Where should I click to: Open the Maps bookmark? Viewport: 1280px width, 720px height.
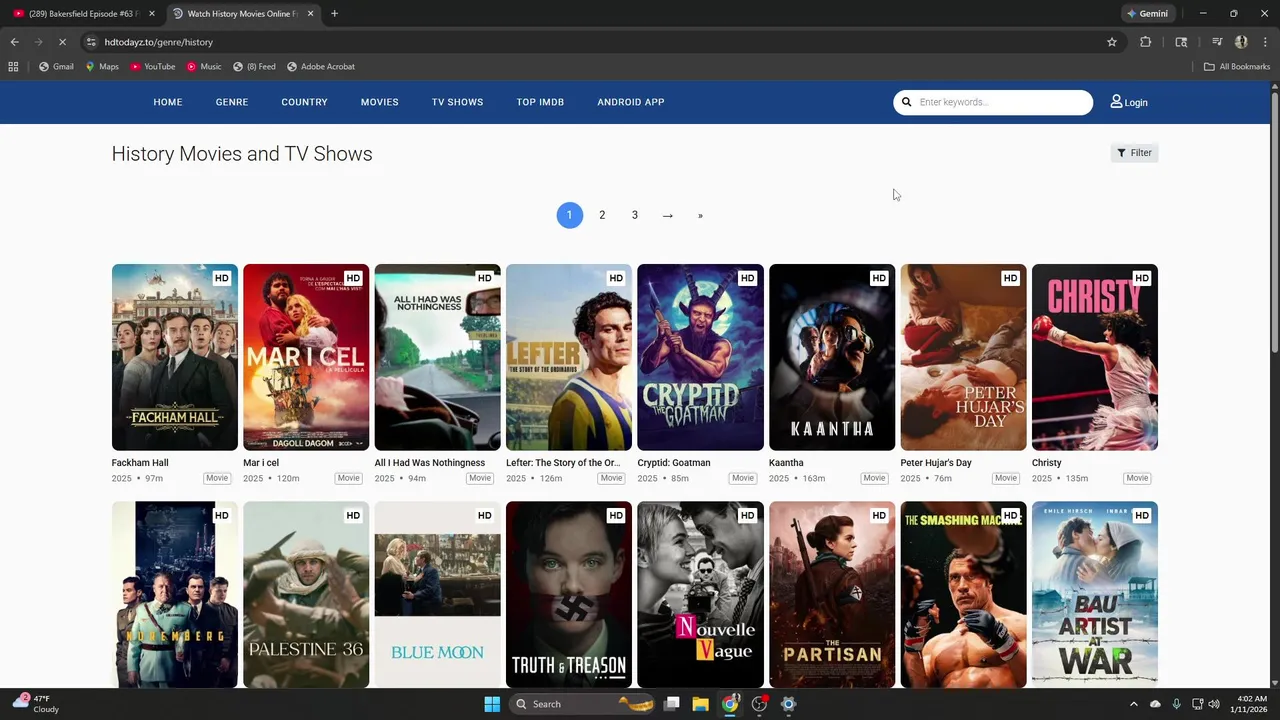[x=102, y=67]
